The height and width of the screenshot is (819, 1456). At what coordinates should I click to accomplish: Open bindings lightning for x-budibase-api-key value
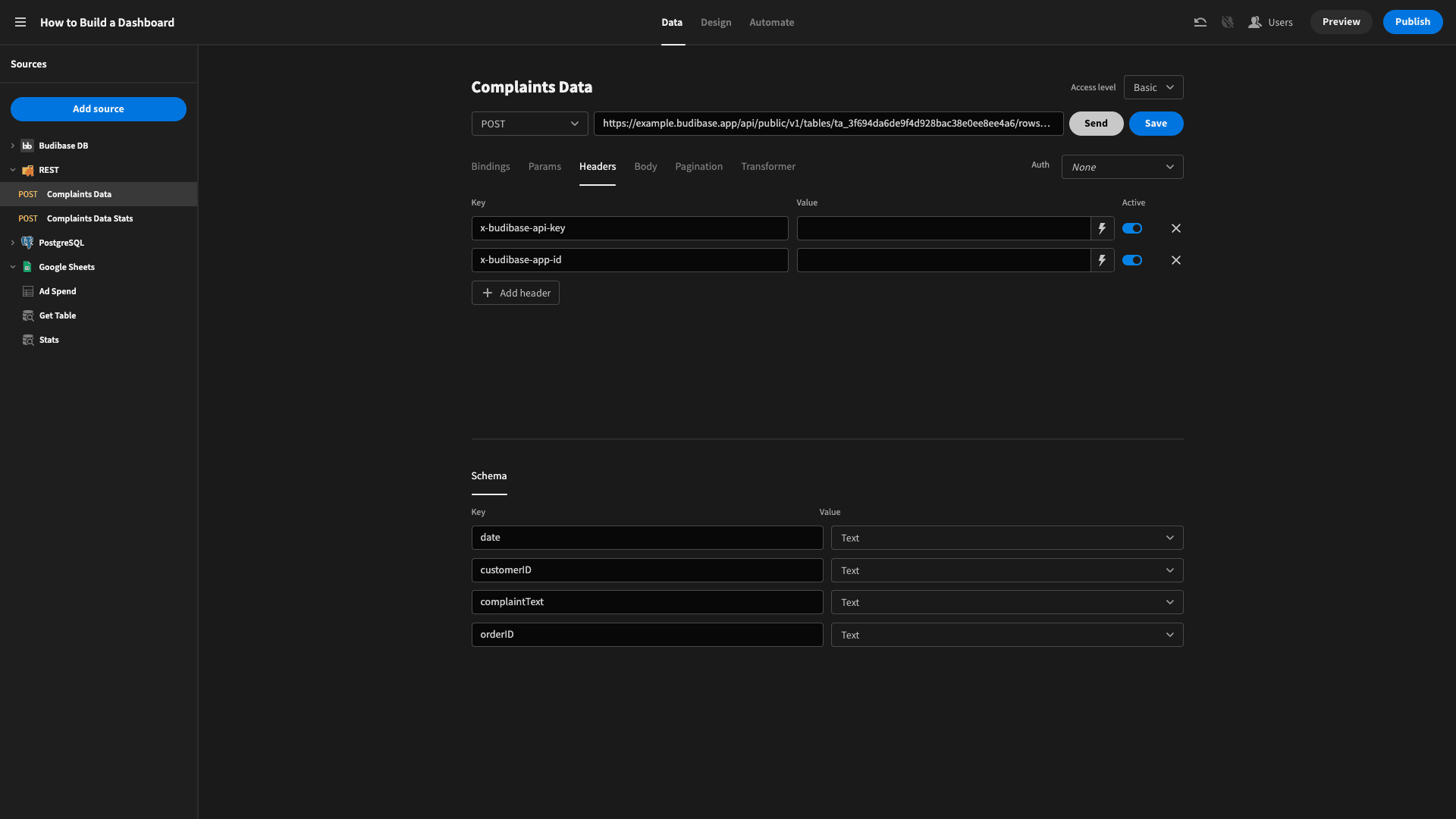coord(1102,228)
